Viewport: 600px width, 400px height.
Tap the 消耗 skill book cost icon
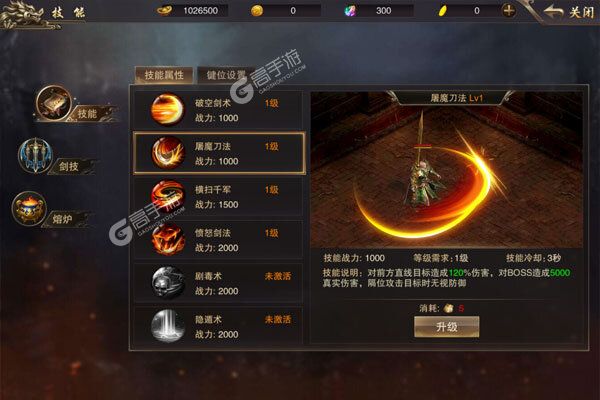[448, 308]
